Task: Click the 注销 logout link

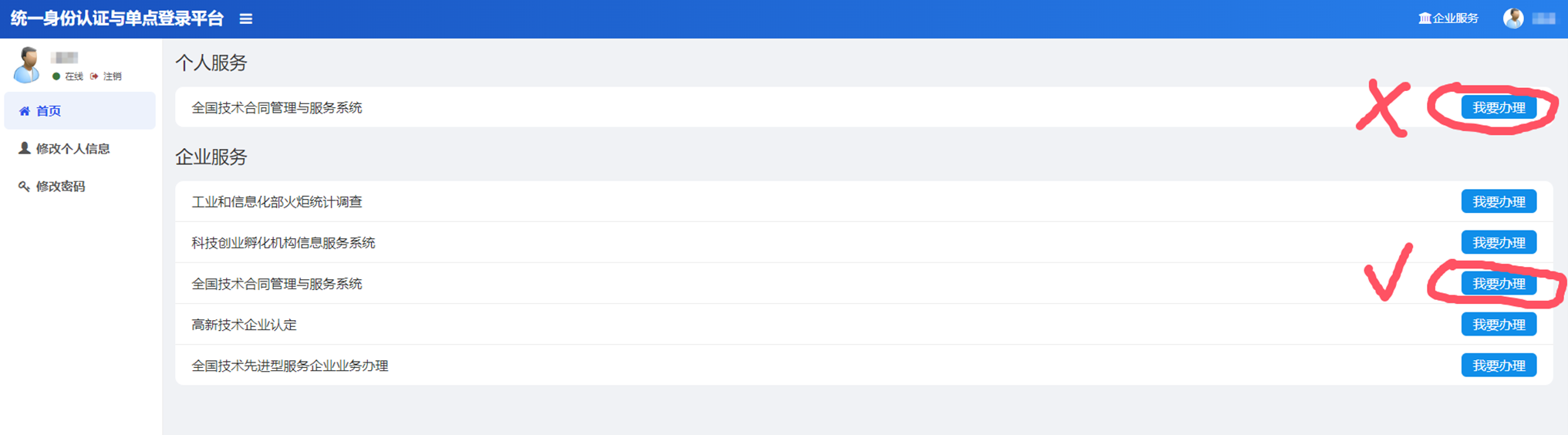Action: click(113, 76)
